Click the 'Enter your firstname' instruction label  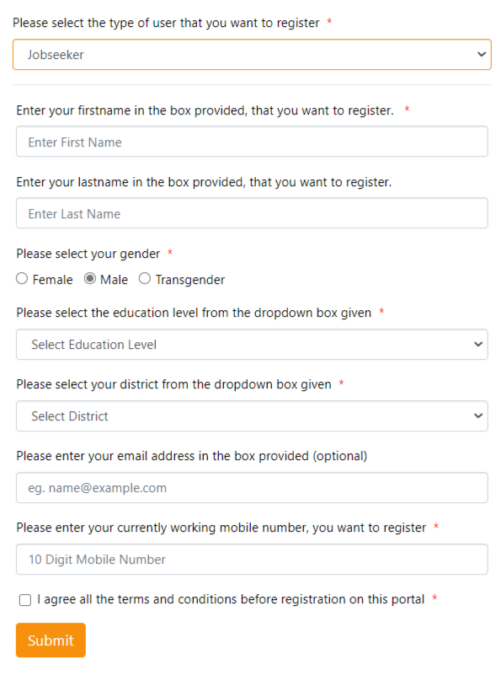[205, 111]
